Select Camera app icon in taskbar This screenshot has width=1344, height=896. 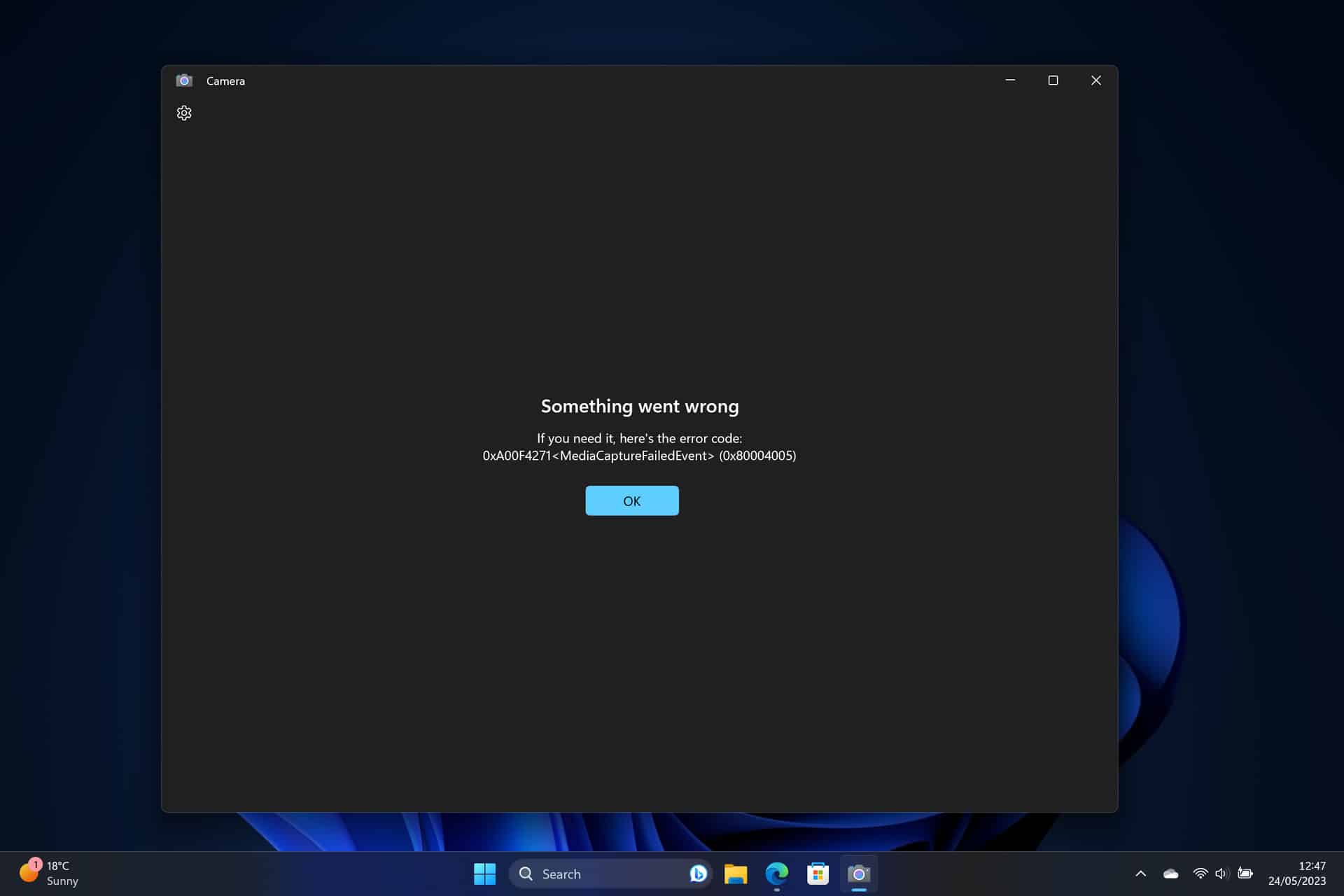[859, 874]
